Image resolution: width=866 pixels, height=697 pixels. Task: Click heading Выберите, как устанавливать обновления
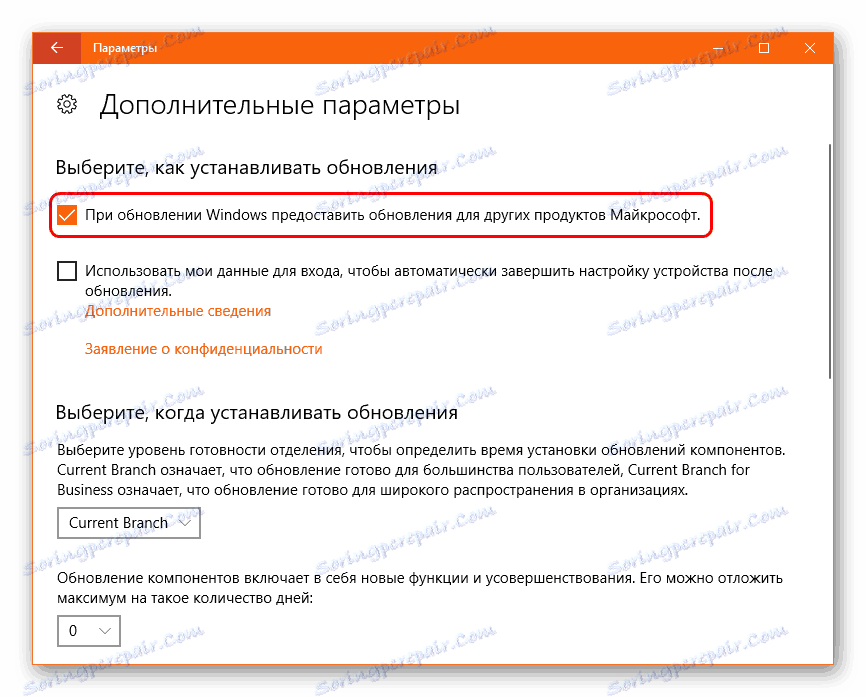(246, 167)
